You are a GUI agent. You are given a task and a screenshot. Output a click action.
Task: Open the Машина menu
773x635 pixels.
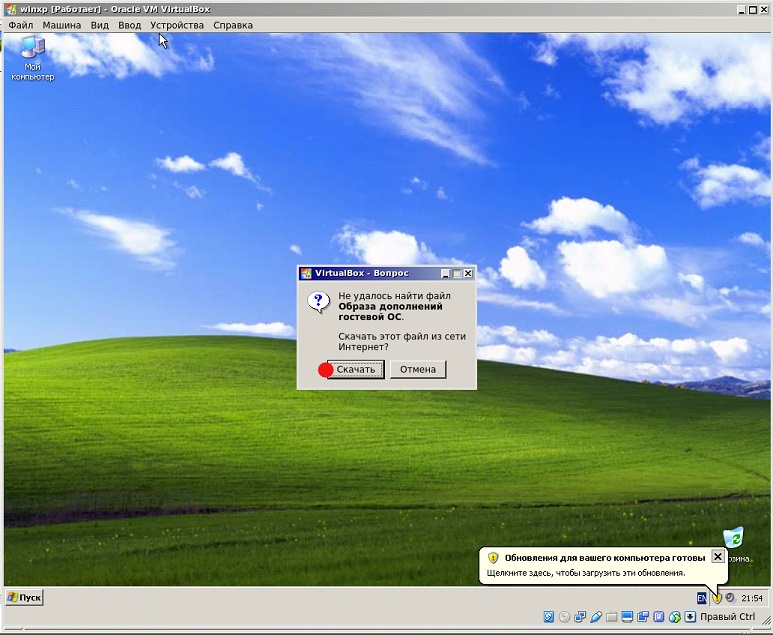click(62, 25)
